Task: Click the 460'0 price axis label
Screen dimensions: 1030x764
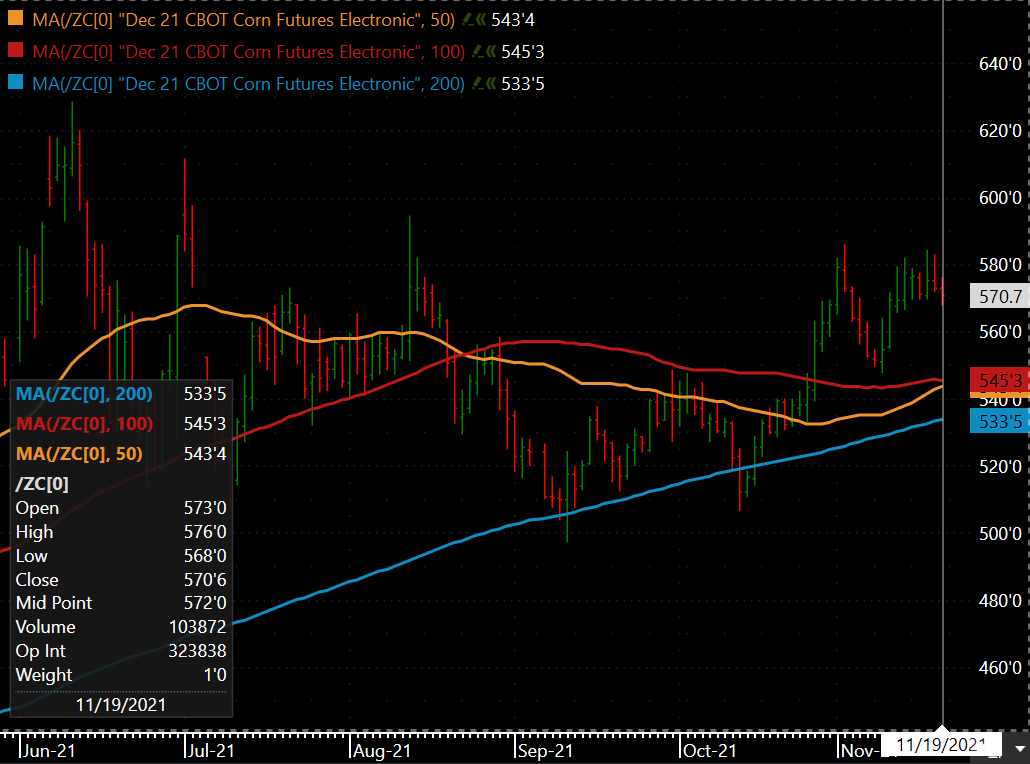Action: tap(1000, 668)
